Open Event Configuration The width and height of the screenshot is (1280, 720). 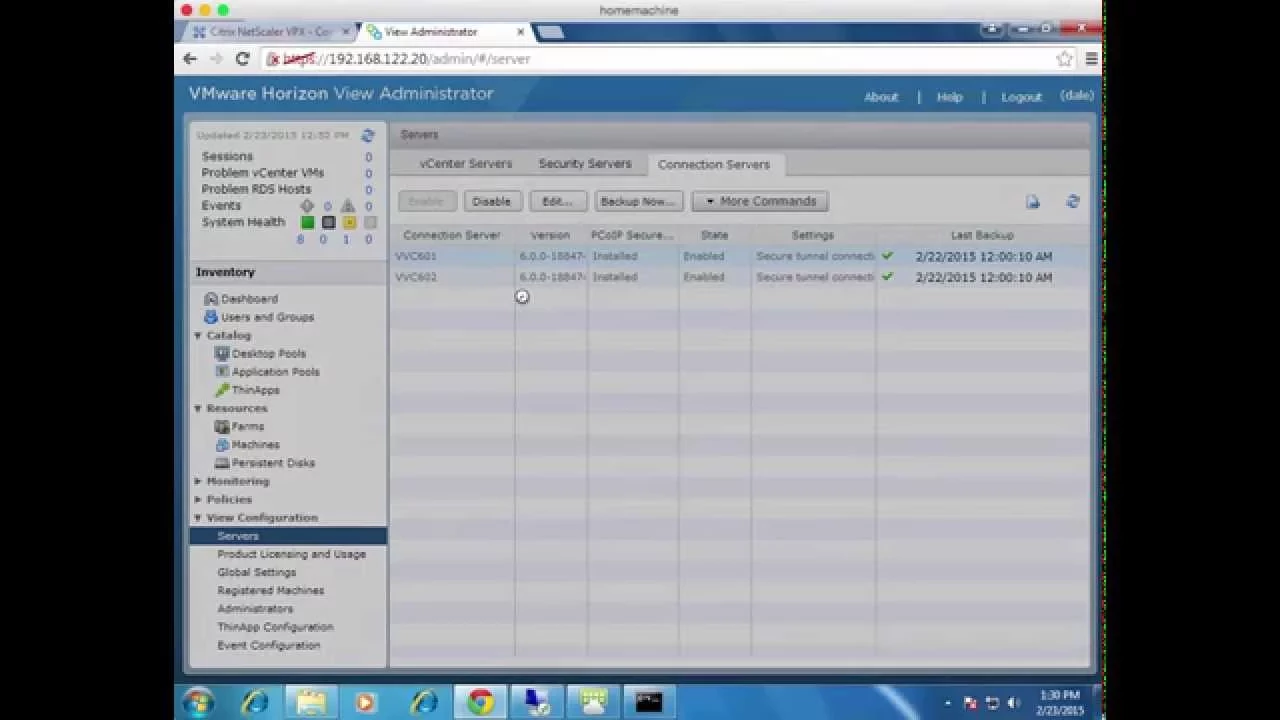point(269,645)
